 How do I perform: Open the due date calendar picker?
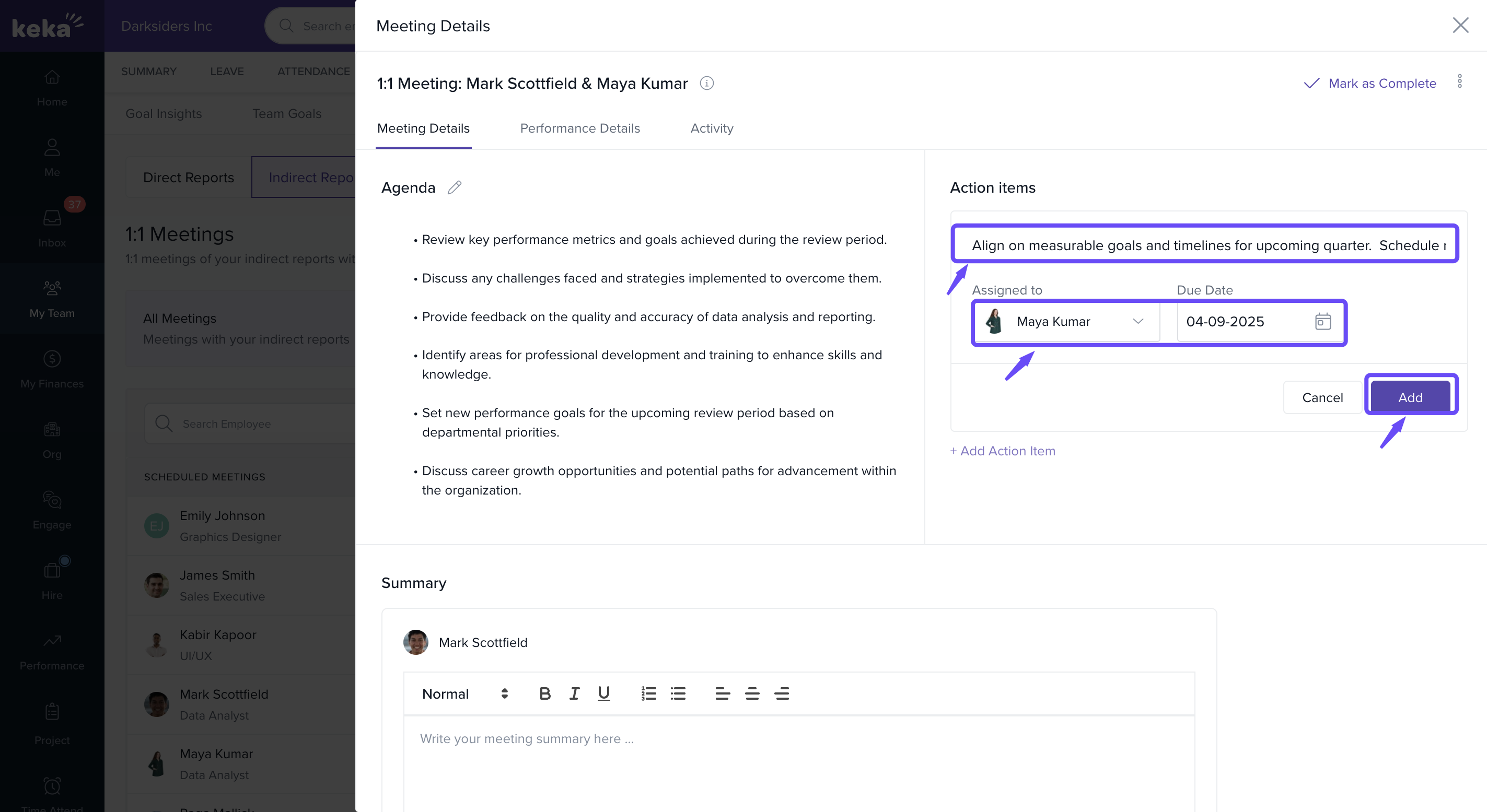[1322, 322]
